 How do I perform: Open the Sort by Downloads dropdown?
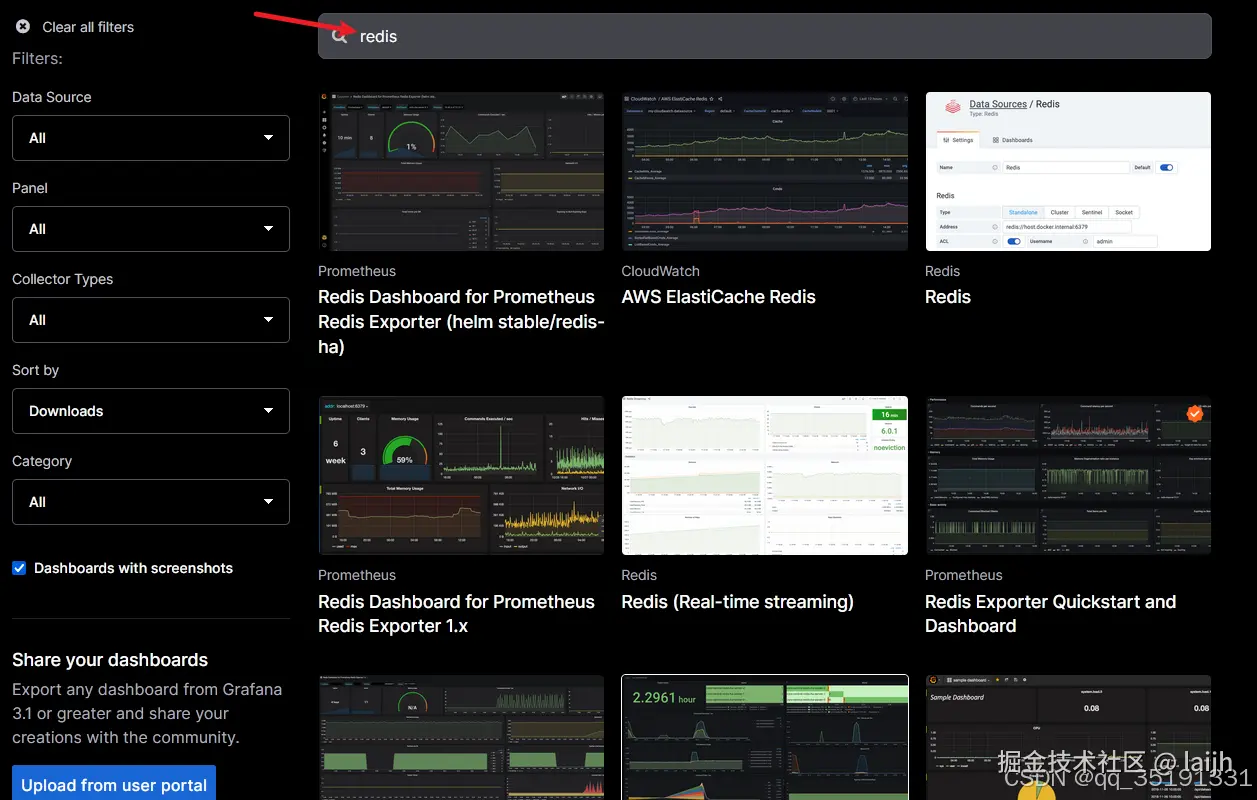coord(151,411)
